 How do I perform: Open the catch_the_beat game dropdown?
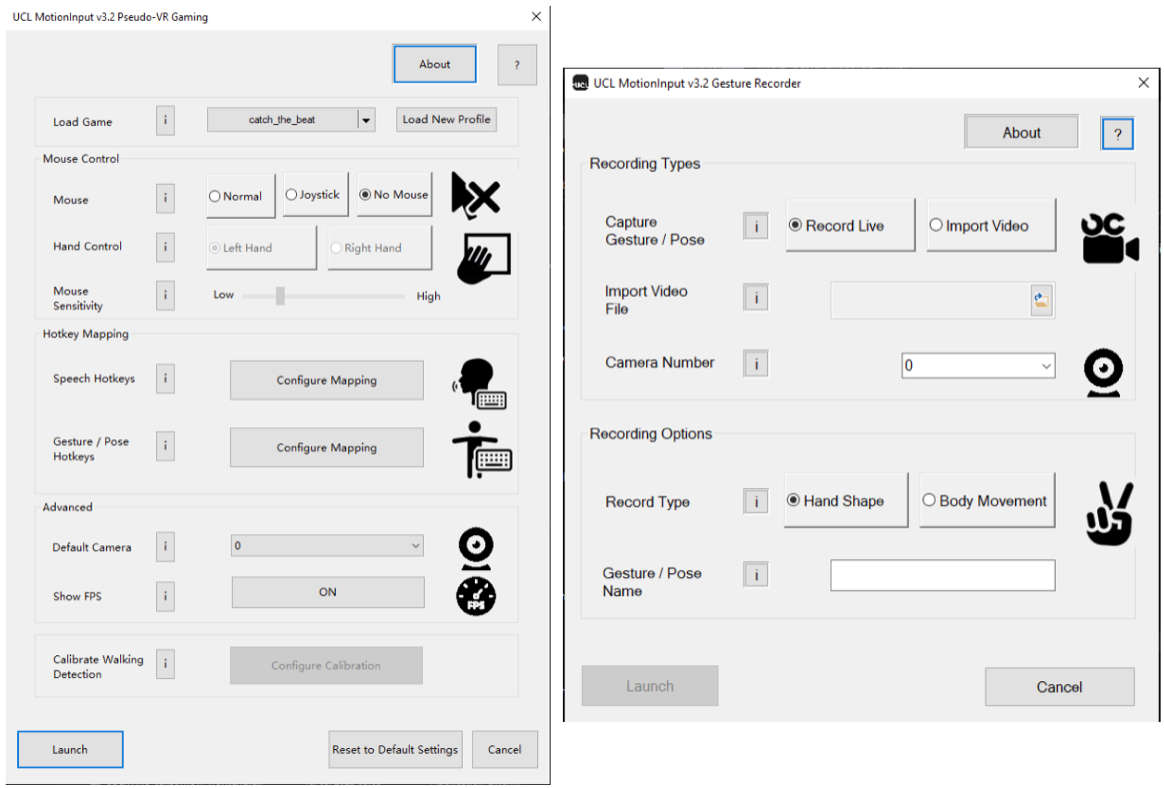pos(366,120)
